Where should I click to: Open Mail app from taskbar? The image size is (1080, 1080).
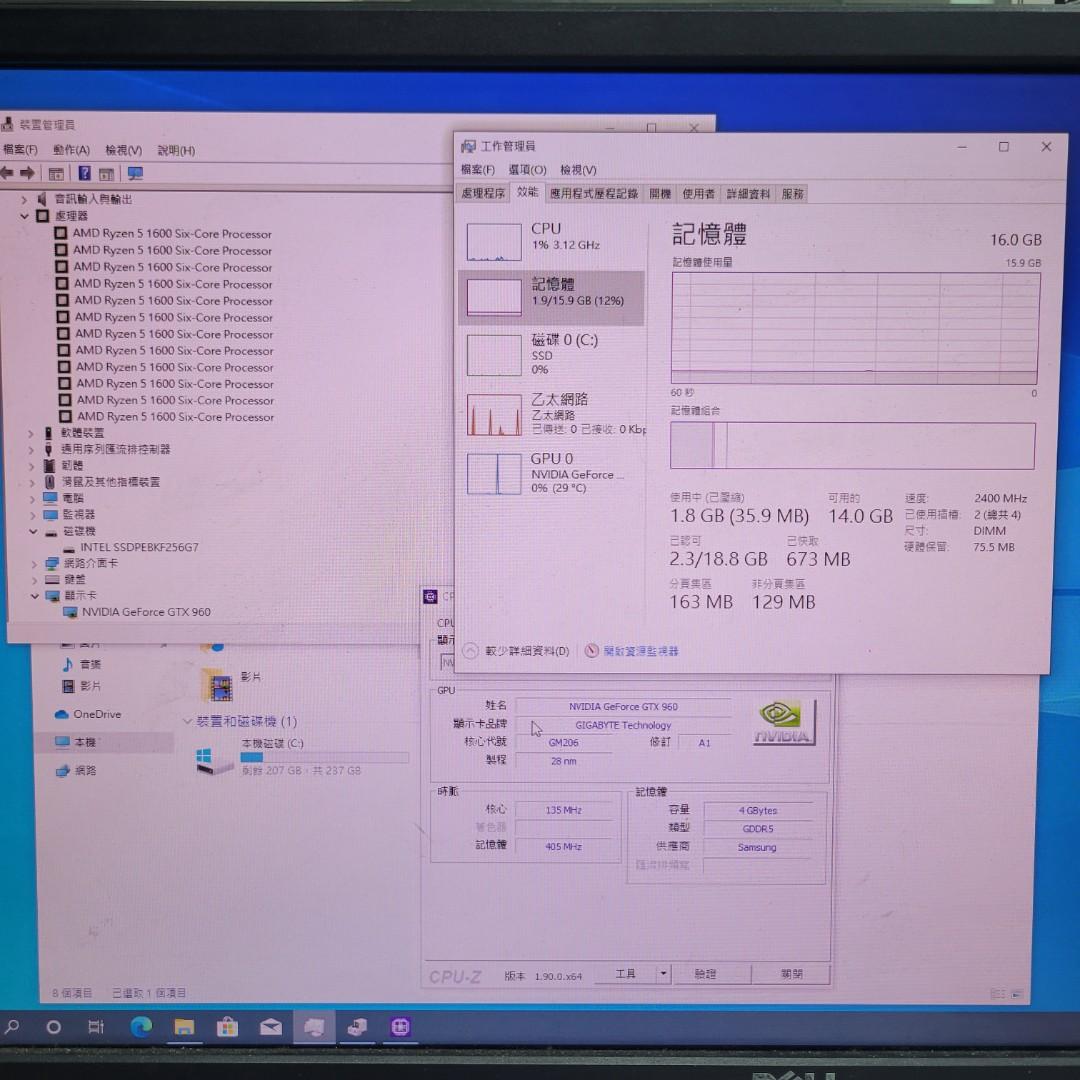271,1028
